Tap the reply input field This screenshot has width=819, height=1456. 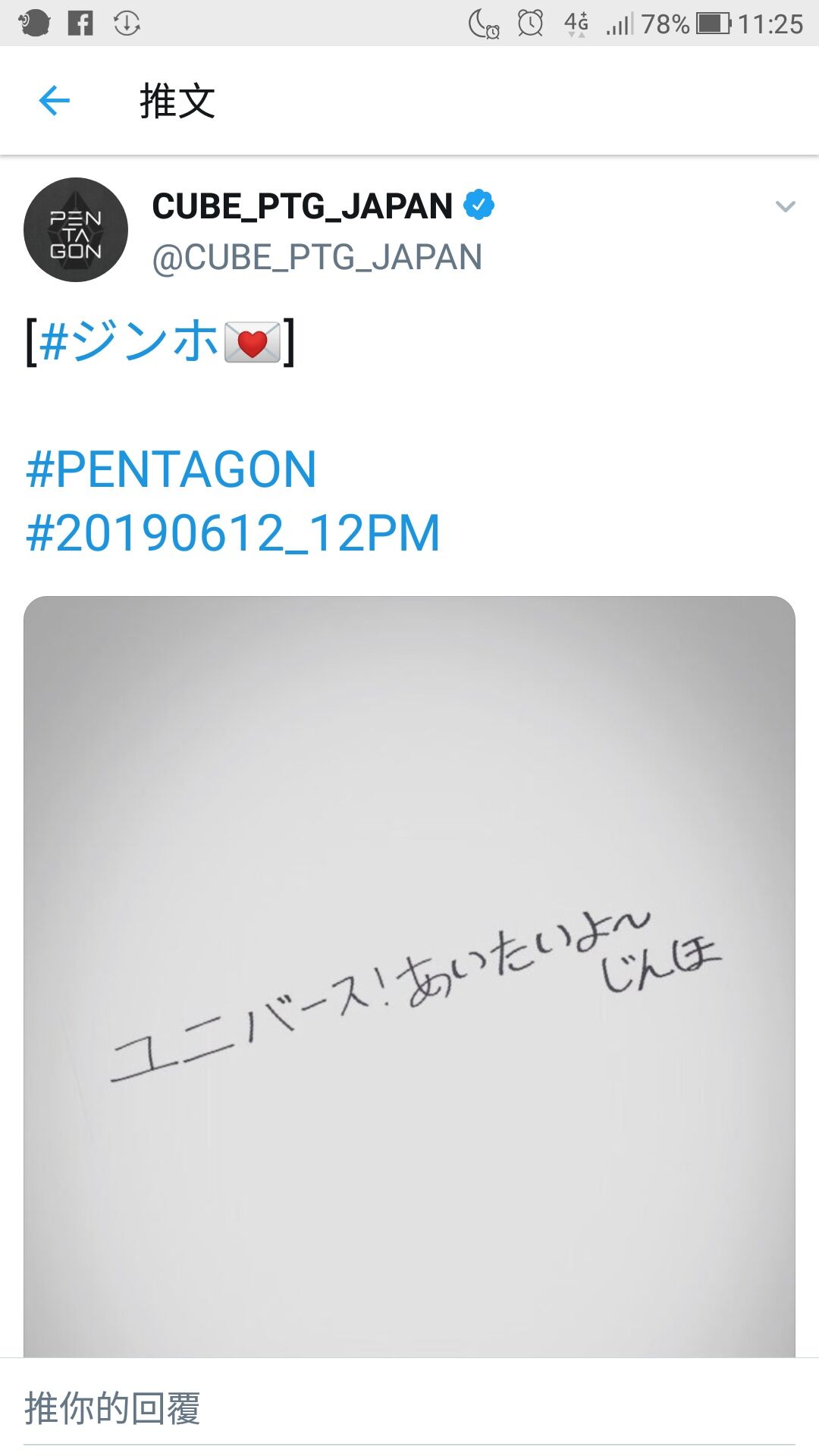click(409, 1408)
